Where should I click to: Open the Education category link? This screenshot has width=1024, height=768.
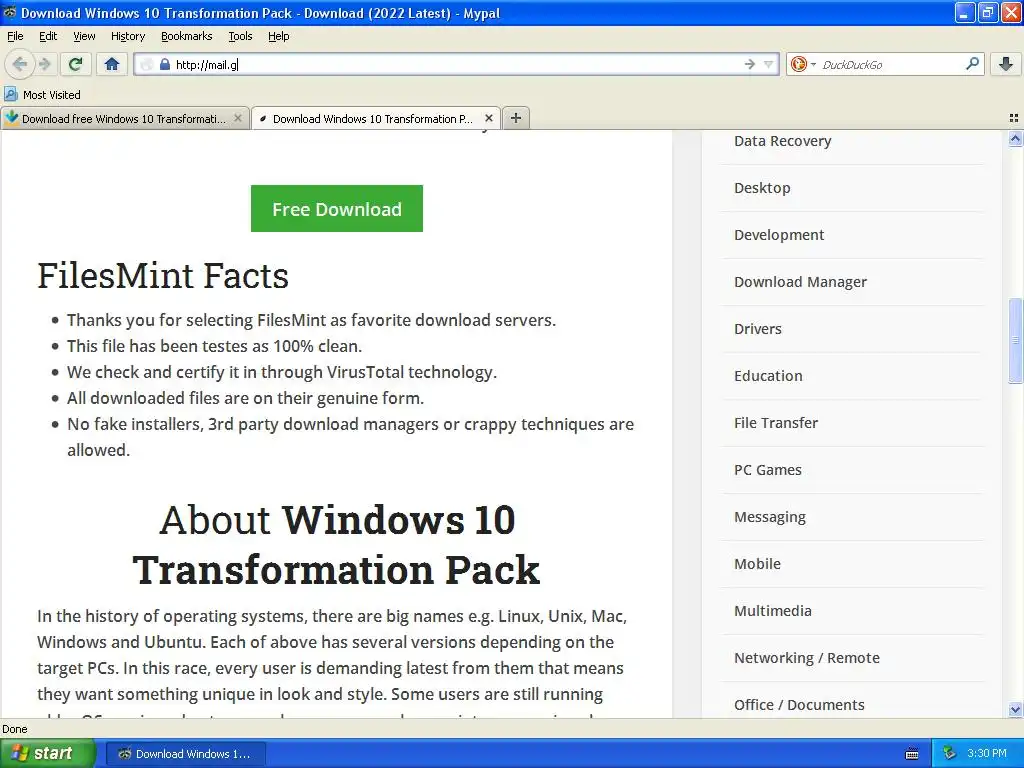pyautogui.click(x=768, y=376)
